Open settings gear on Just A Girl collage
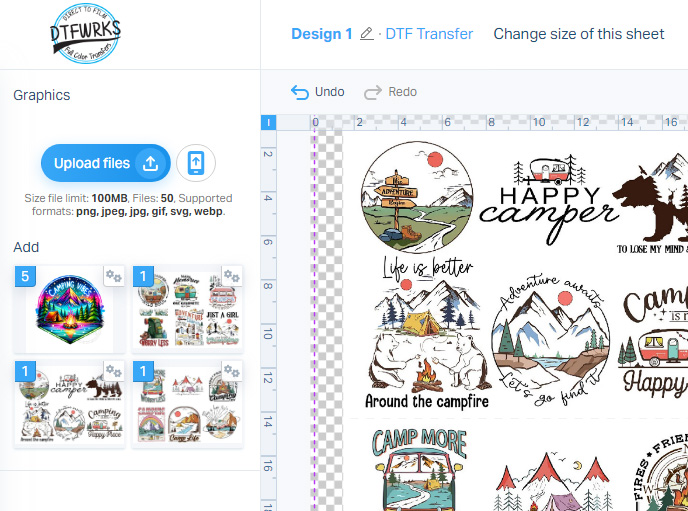The image size is (688, 511). tap(232, 276)
